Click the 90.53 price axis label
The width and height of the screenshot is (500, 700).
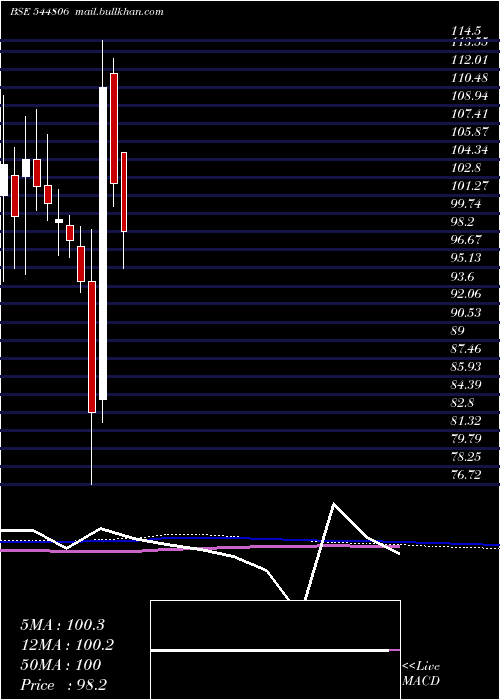click(466, 313)
